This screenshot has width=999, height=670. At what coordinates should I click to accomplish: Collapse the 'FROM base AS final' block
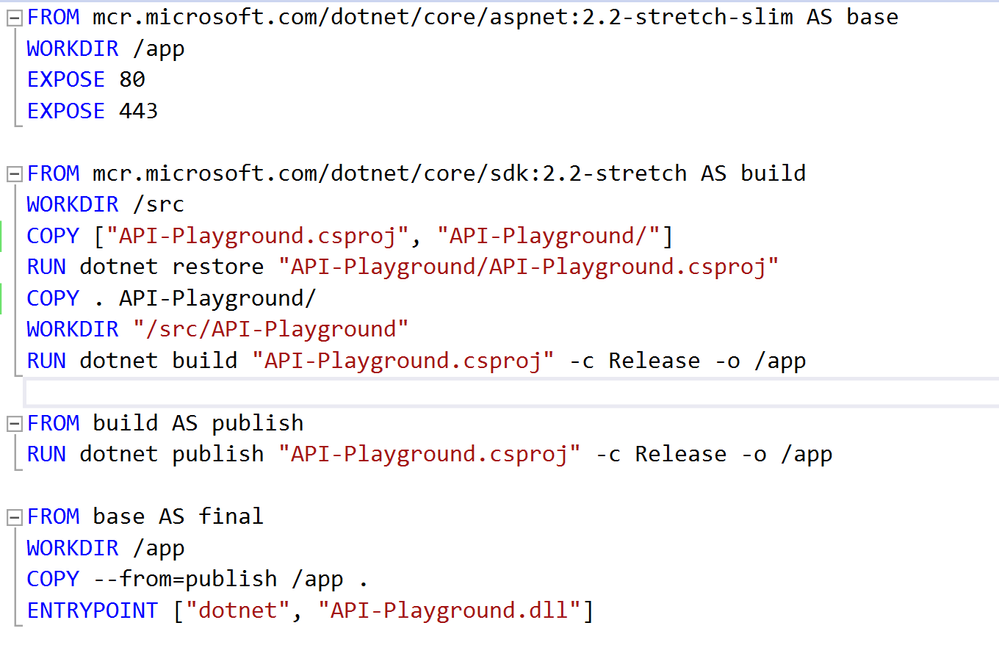14,517
